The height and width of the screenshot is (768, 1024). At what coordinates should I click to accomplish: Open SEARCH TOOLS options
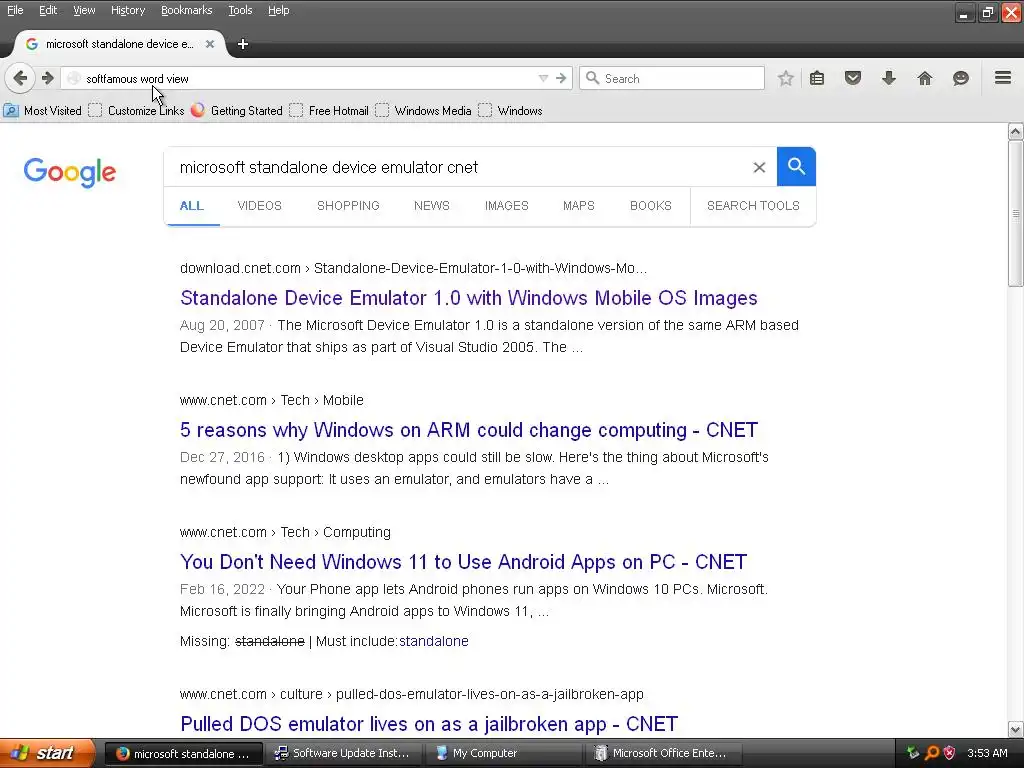click(x=753, y=206)
